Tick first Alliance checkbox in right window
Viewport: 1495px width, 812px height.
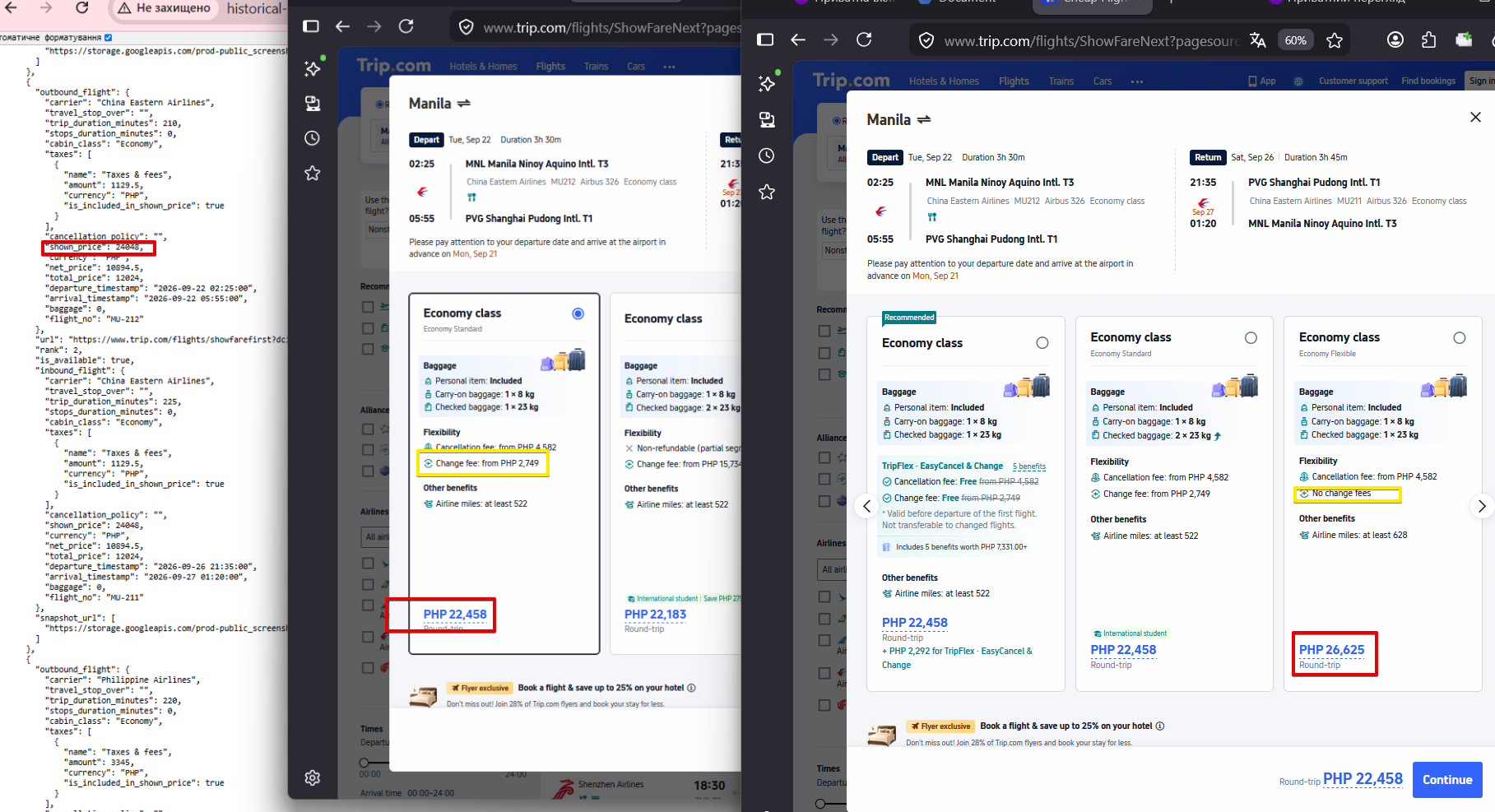click(x=824, y=458)
